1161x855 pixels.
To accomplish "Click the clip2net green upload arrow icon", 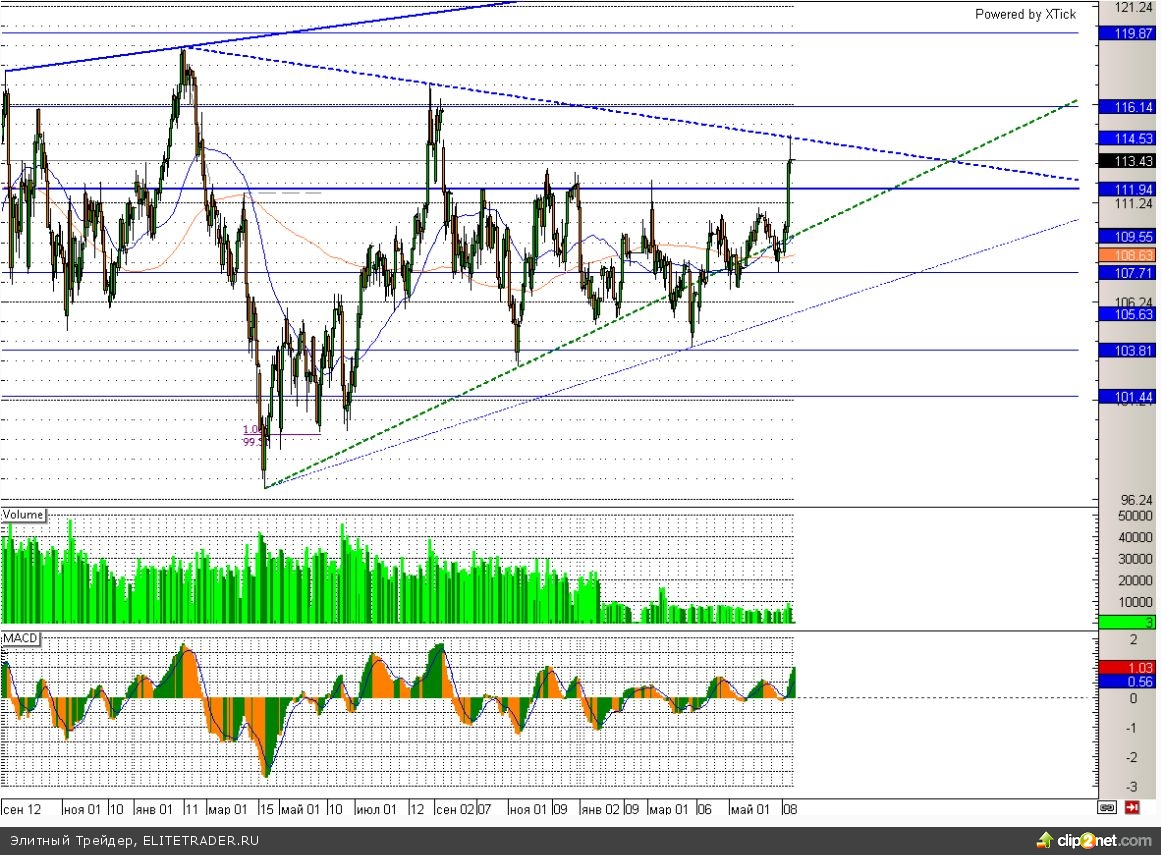I will pos(1044,840).
